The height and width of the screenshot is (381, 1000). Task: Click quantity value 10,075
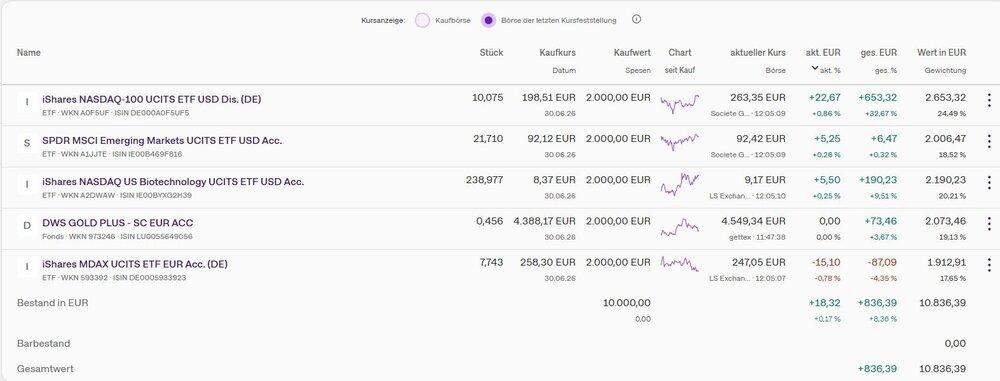click(x=488, y=98)
